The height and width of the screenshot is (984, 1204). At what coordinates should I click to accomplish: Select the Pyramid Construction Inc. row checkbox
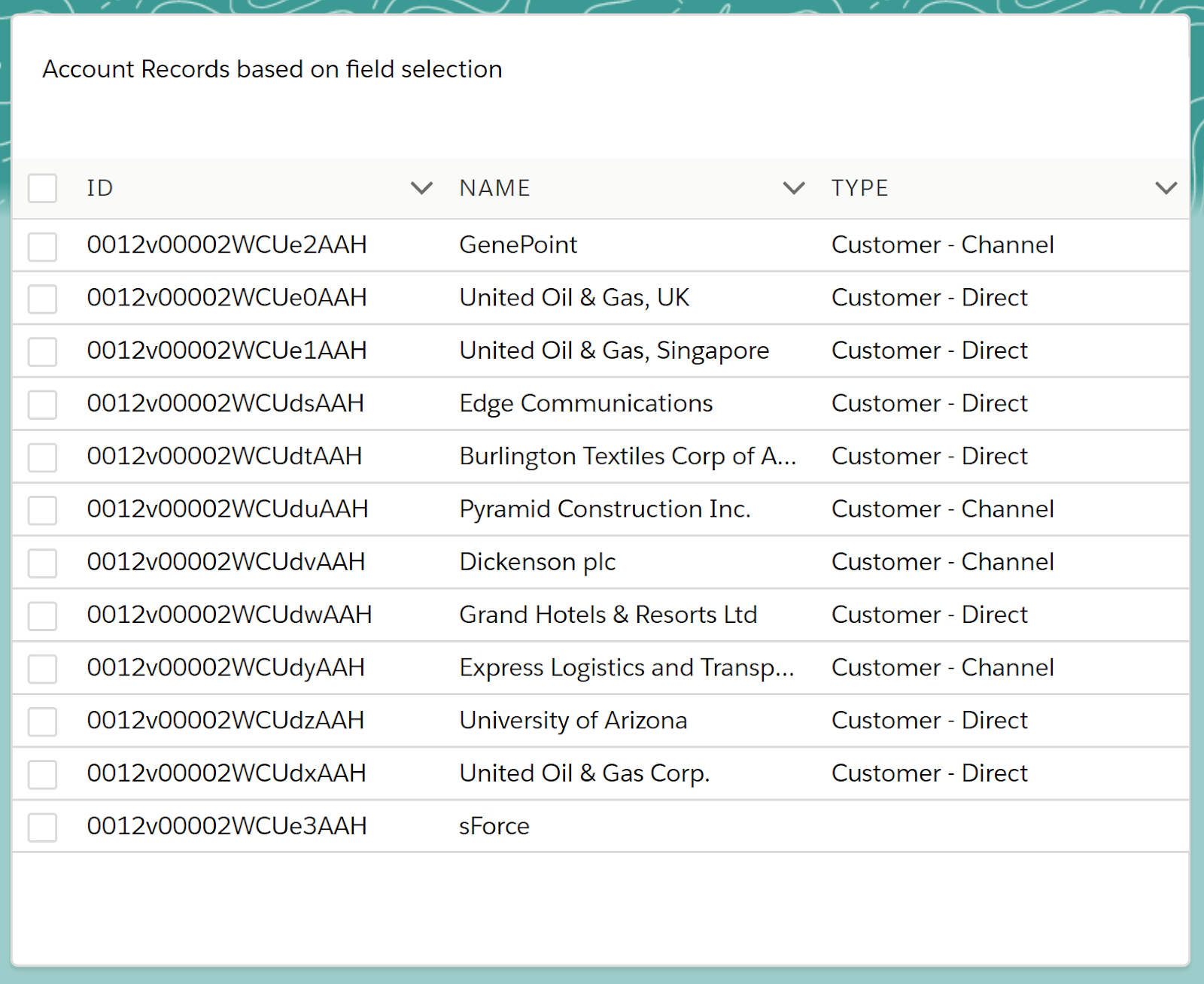[x=42, y=511]
